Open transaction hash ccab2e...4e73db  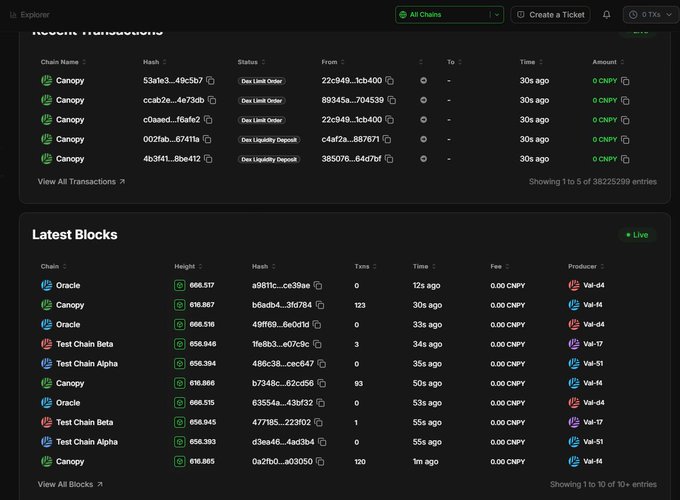coord(173,100)
